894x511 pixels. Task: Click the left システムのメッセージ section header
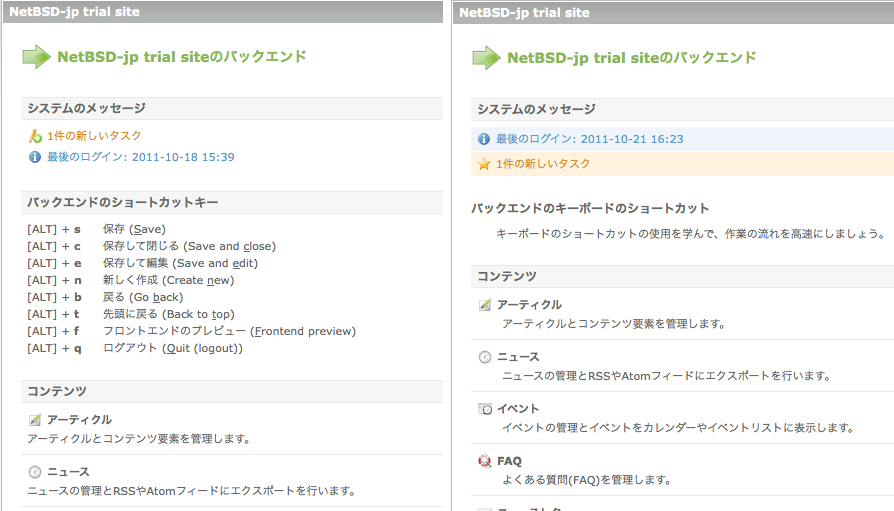232,108
